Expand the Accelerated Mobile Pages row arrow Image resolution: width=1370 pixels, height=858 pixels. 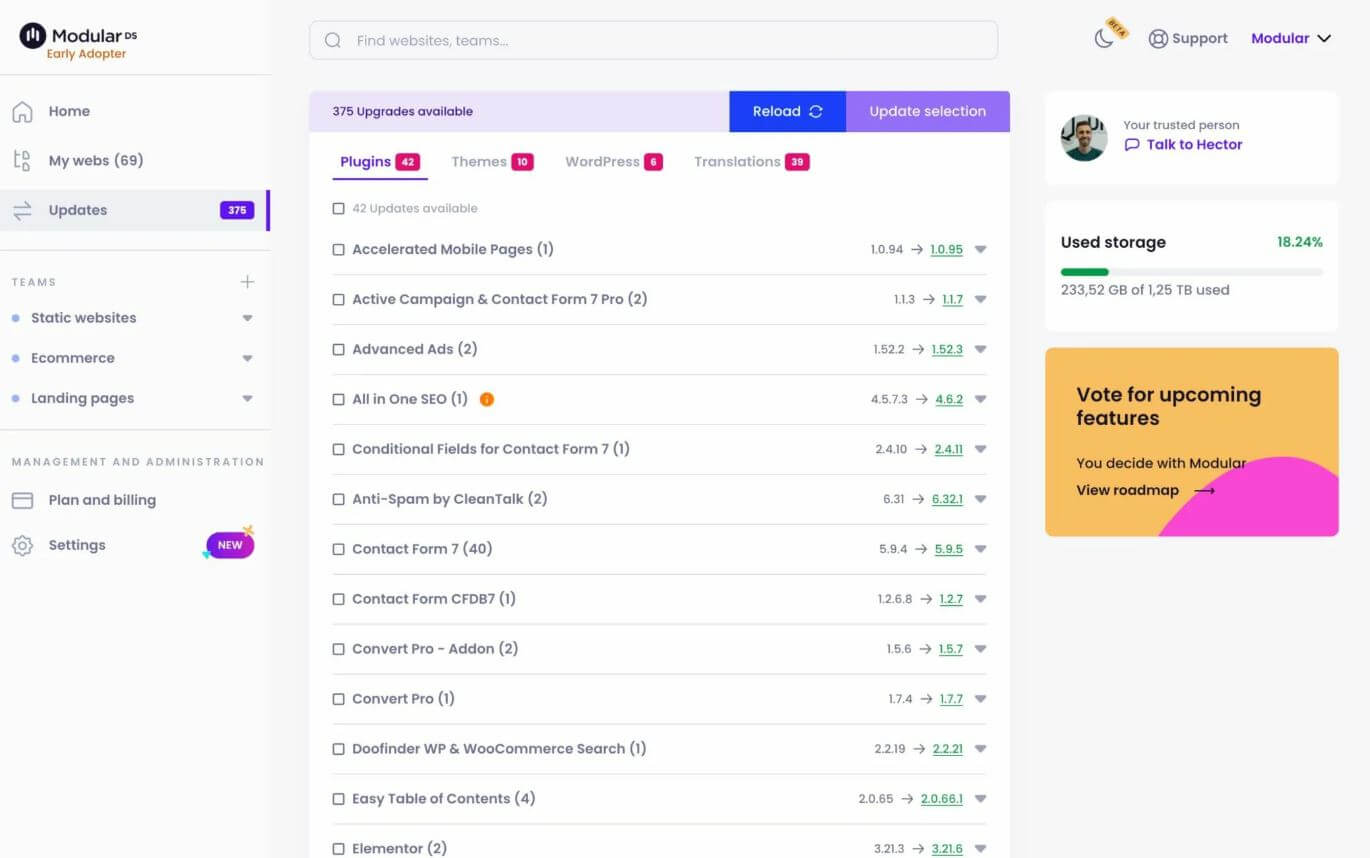click(x=980, y=249)
